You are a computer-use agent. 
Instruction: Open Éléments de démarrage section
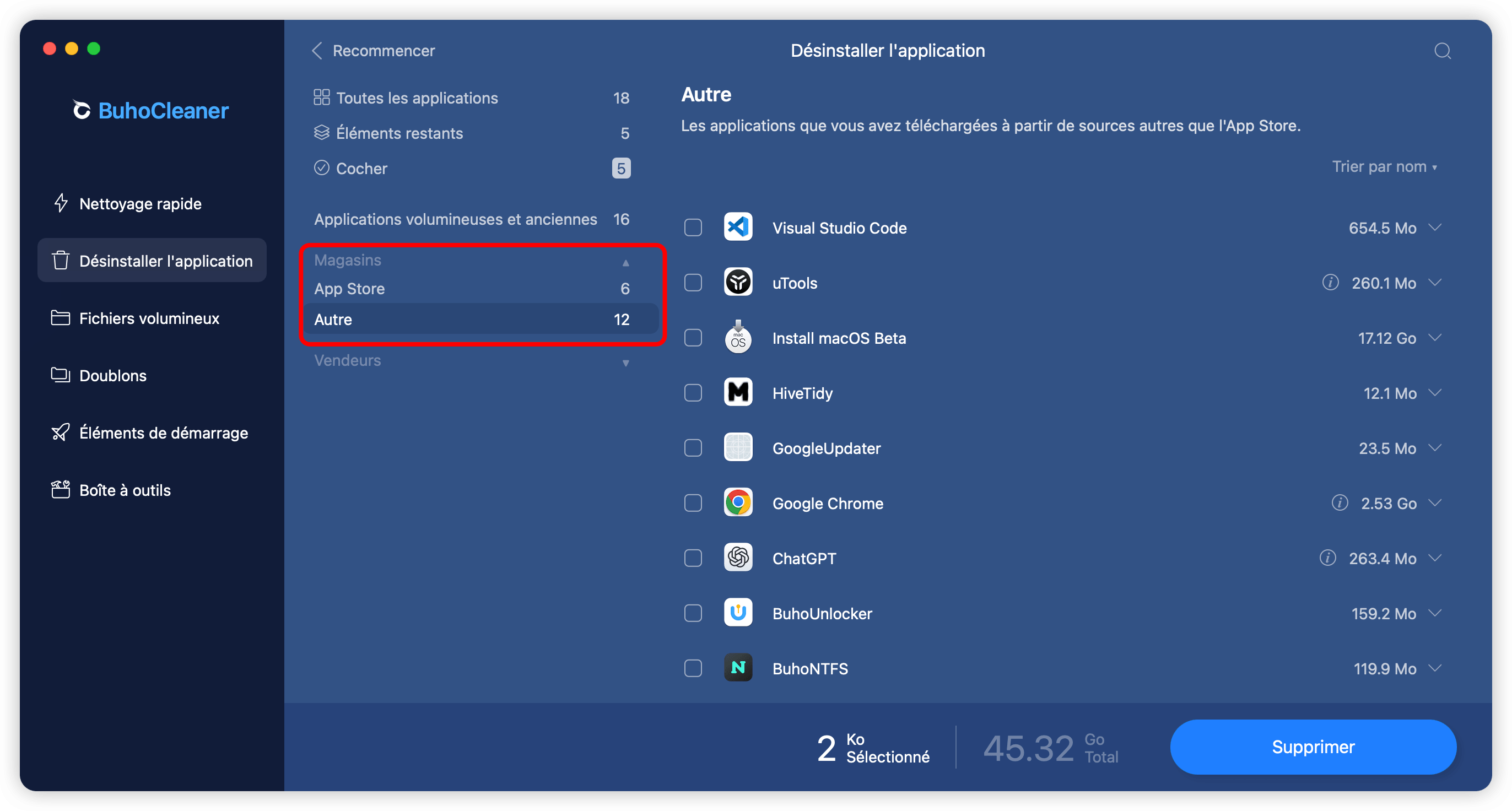pyautogui.click(x=152, y=432)
